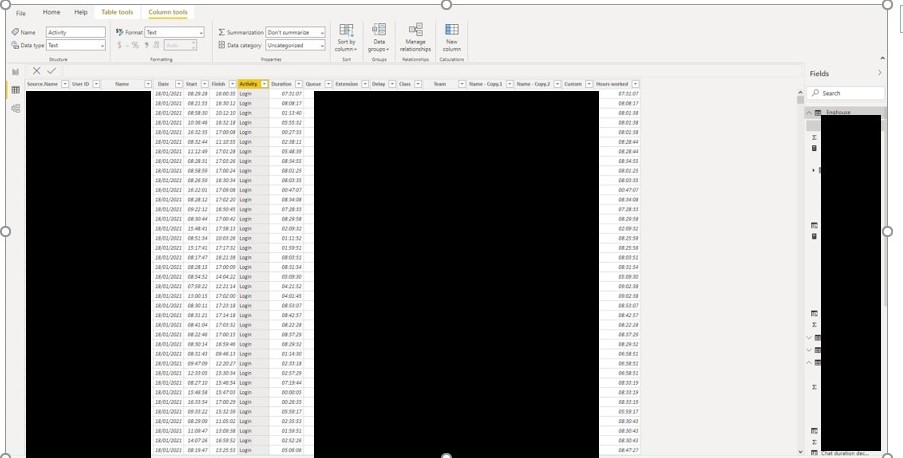This screenshot has width=903, height=458.
Task: Cancel formula with X icon
Action: point(36,70)
